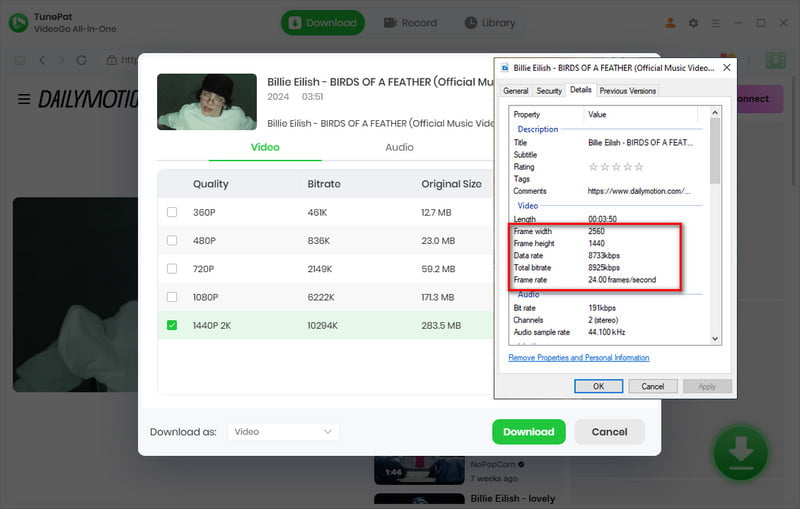Switch to the Record tab
Image resolution: width=800 pixels, height=509 pixels.
(x=411, y=23)
